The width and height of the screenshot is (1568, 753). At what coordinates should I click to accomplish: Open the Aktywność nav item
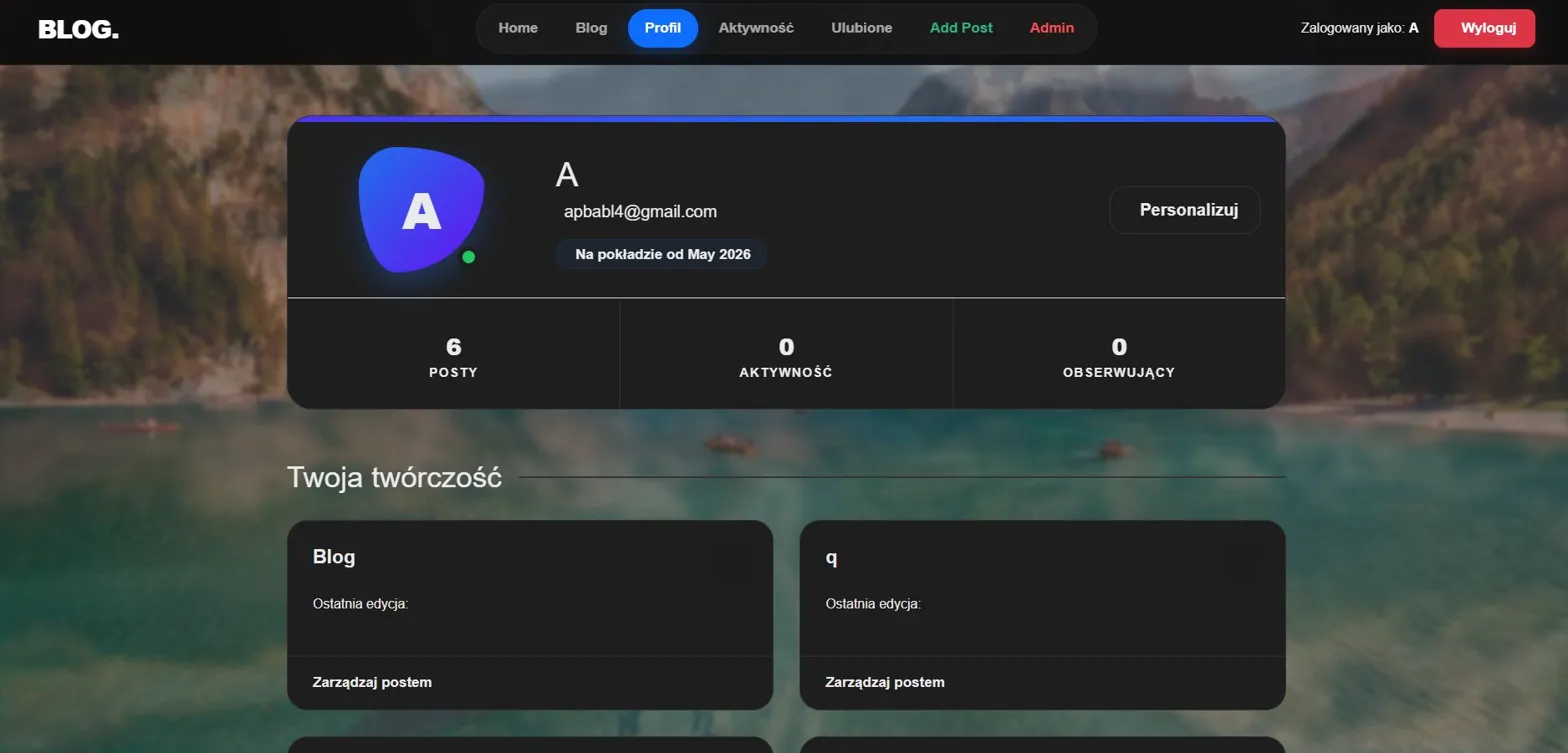tap(756, 28)
